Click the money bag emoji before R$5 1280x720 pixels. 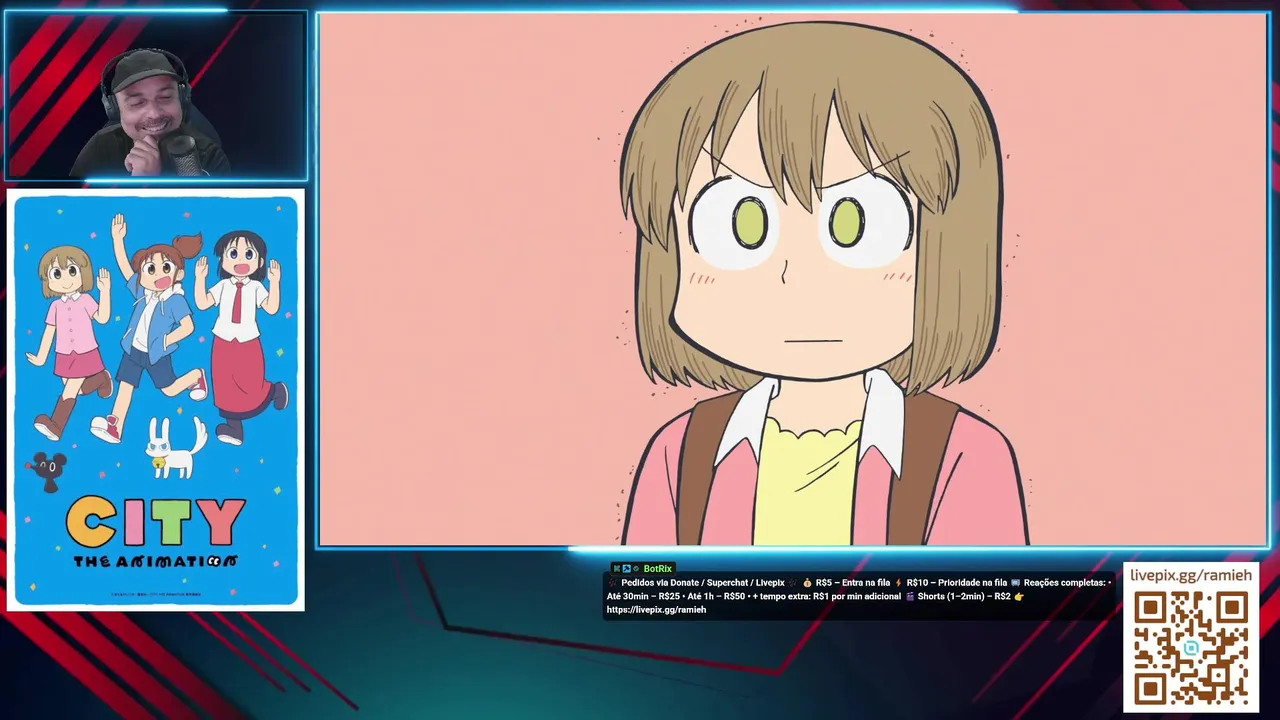(807, 583)
